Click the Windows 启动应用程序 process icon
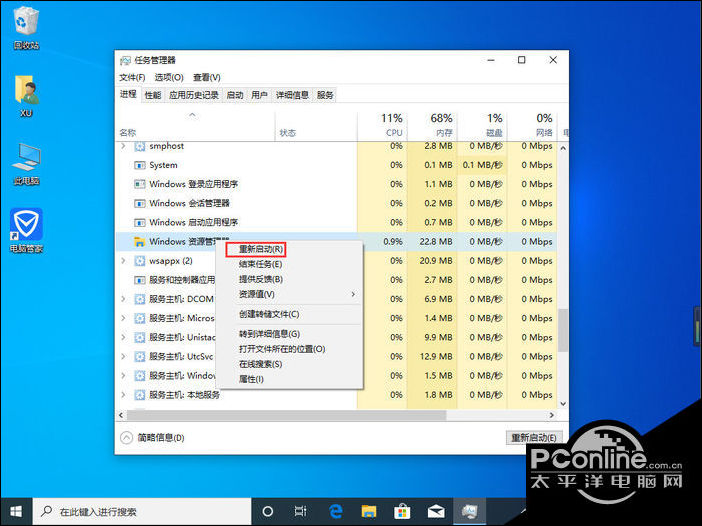Image resolution: width=702 pixels, height=526 pixels. [x=140, y=222]
